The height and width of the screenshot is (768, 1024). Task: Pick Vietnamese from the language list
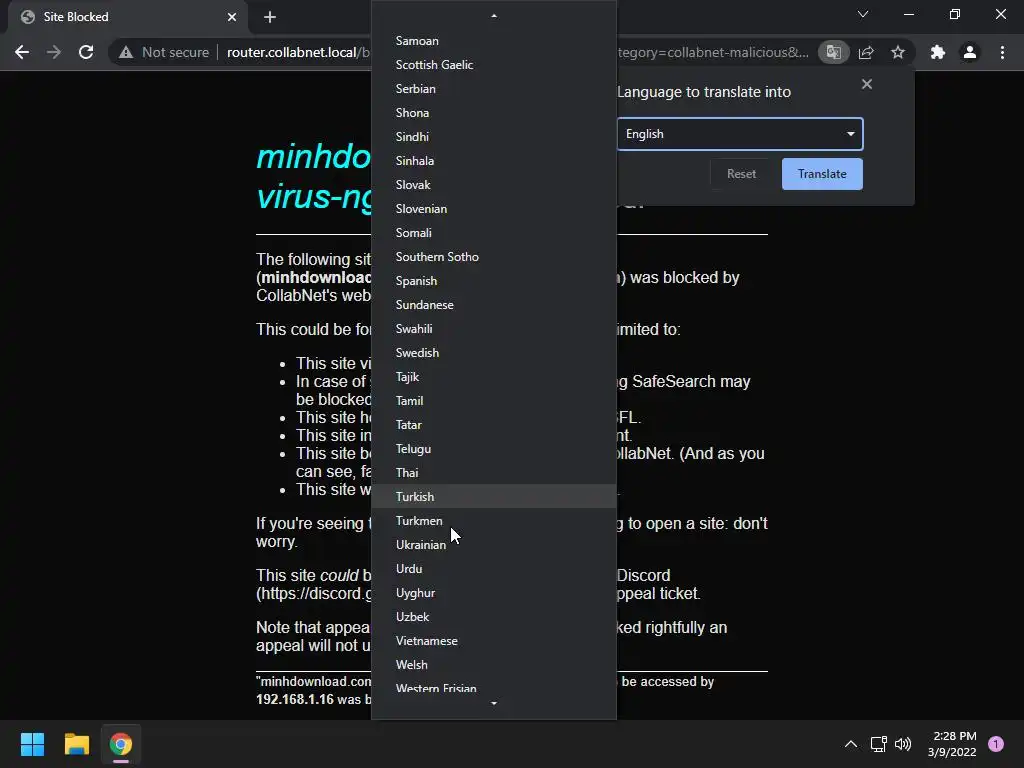tap(494, 641)
